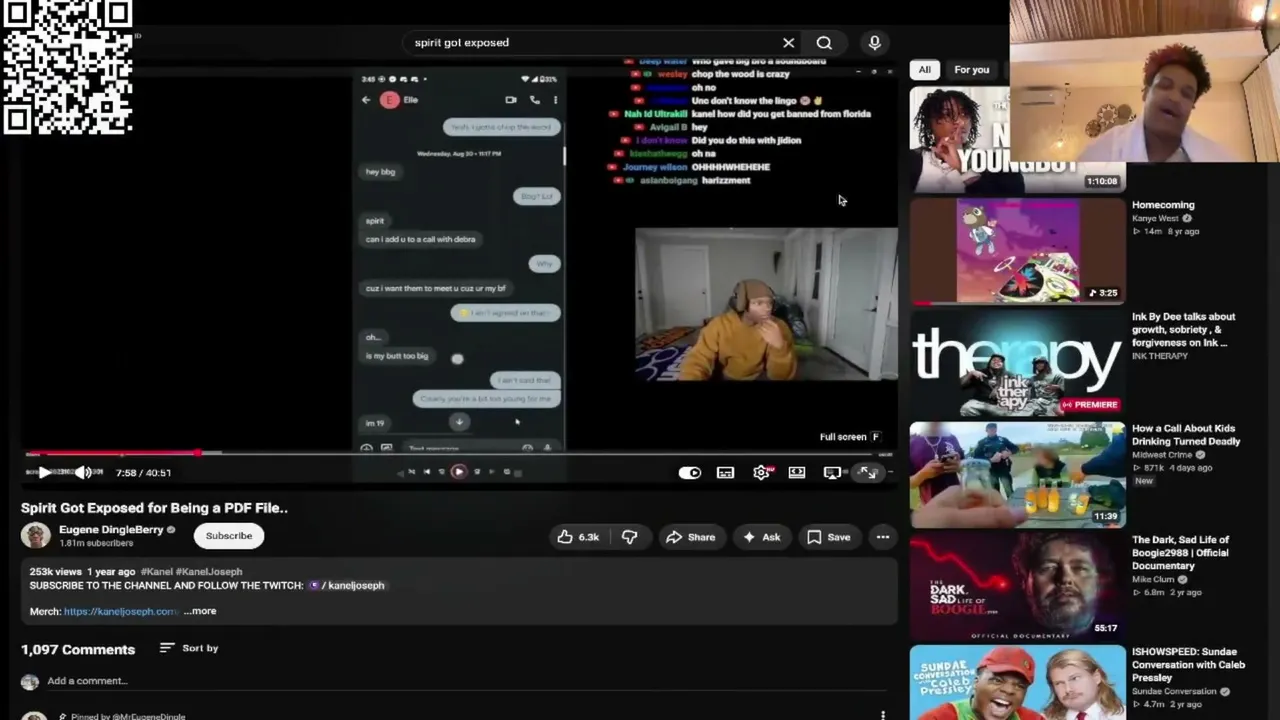
Task: Open the Mike Clum channel link
Action: coord(1153,579)
